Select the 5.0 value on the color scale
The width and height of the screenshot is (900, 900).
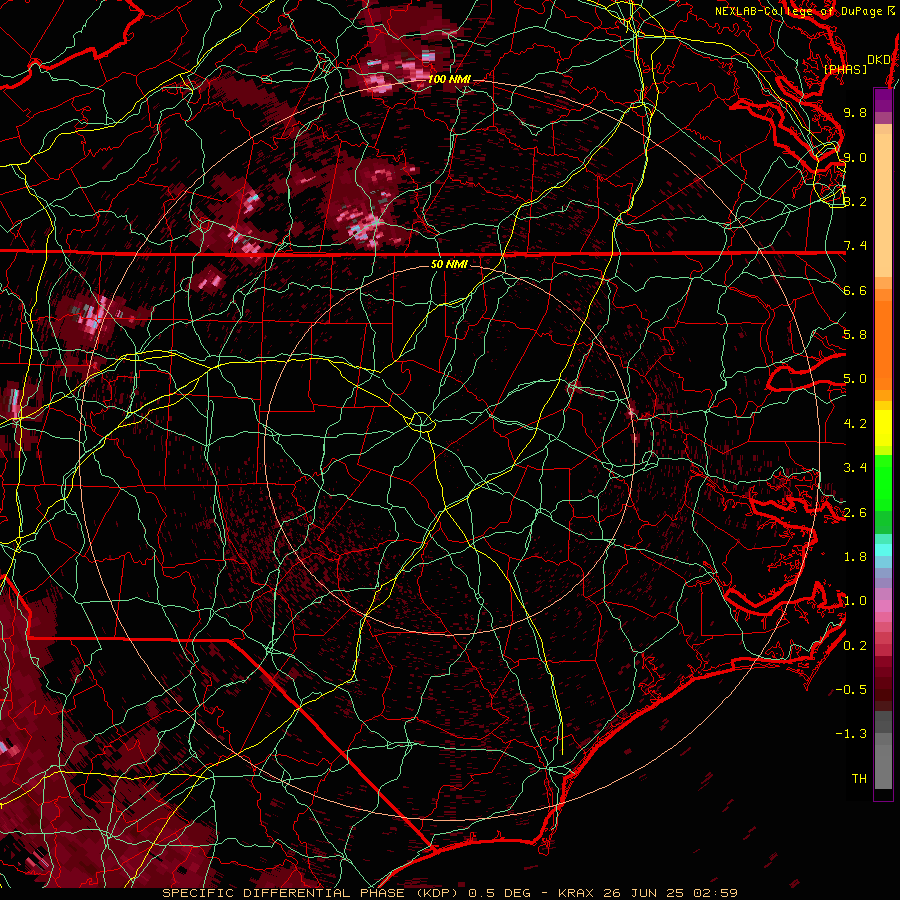(x=855, y=379)
